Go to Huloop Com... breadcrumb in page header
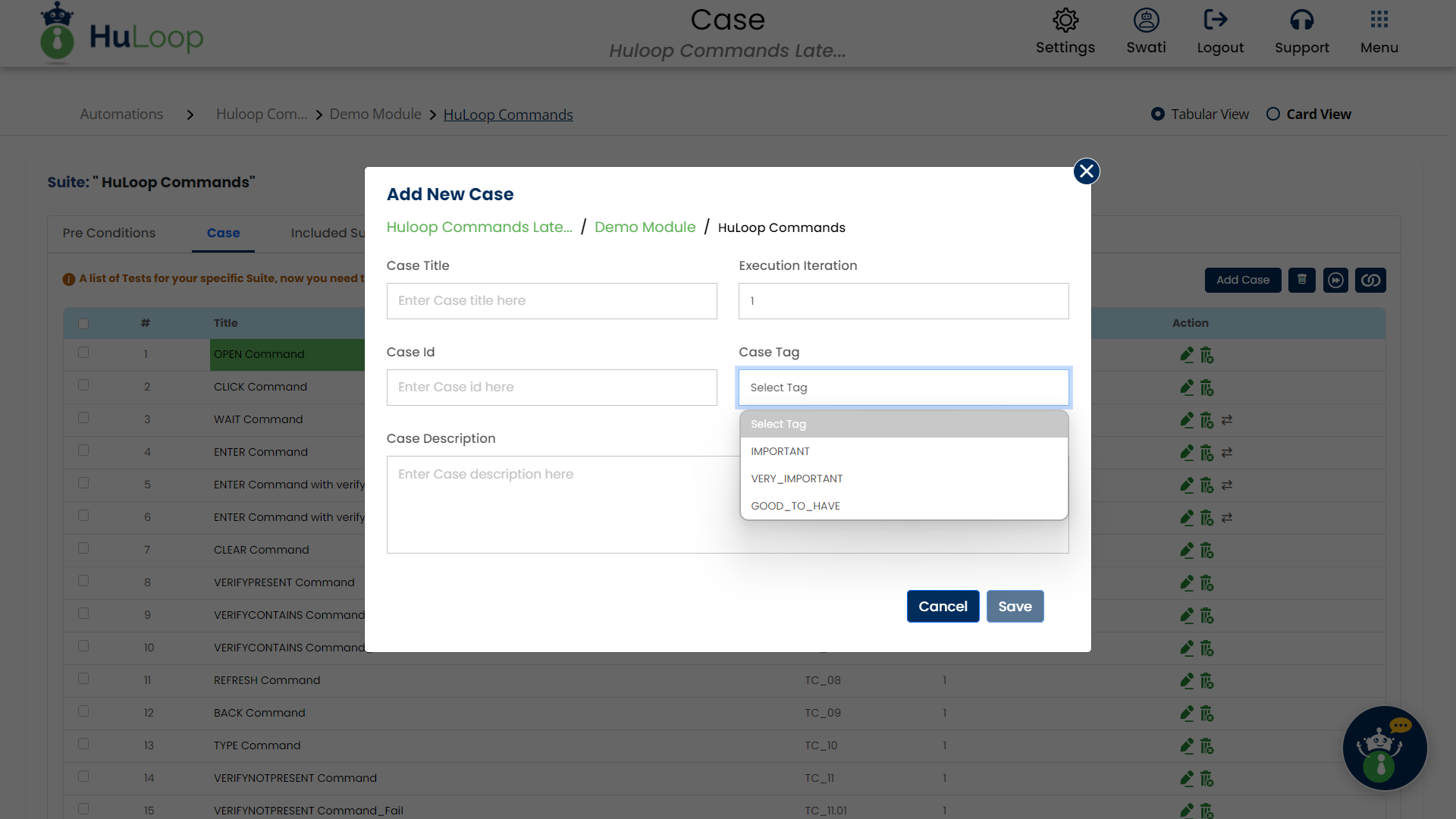 click(262, 114)
